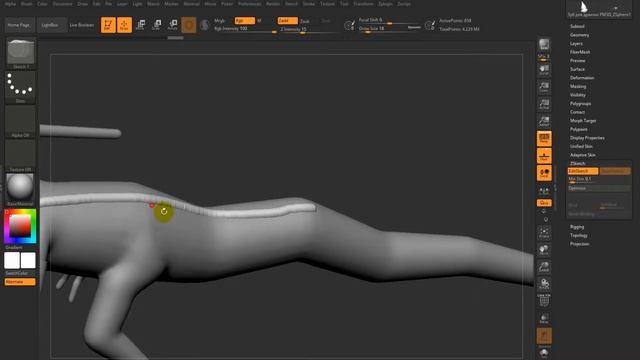
Task: Click the Mrgb button
Action: (220, 20)
